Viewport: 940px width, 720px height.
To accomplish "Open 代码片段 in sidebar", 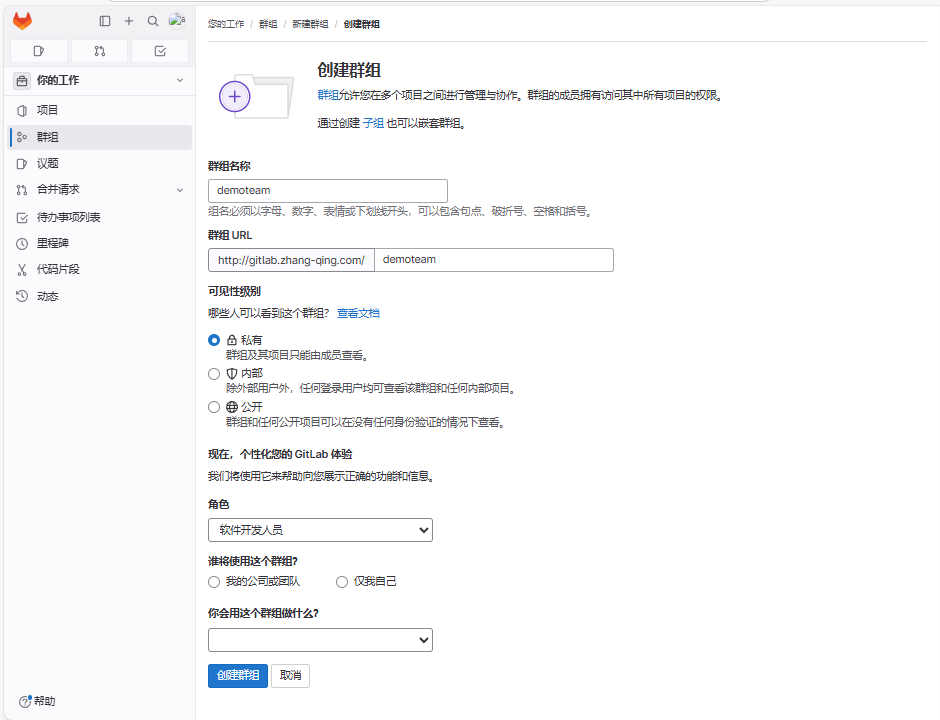I will point(101,270).
